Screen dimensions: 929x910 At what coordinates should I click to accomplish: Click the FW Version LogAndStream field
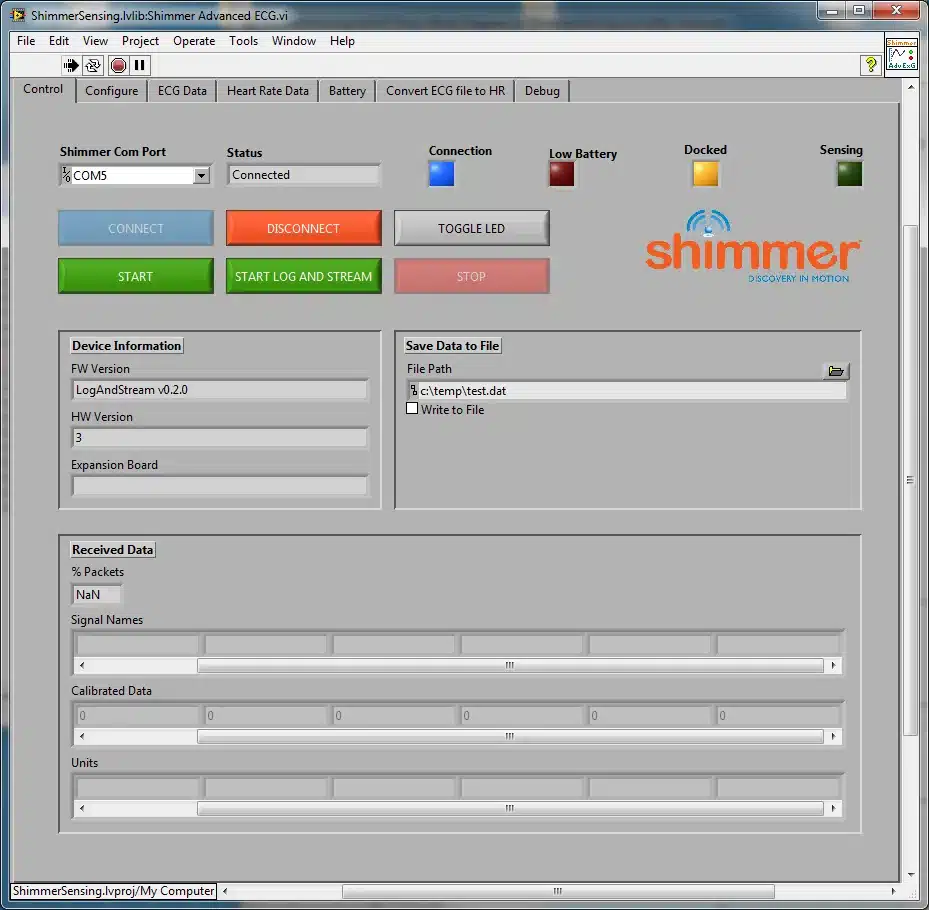tap(220, 390)
